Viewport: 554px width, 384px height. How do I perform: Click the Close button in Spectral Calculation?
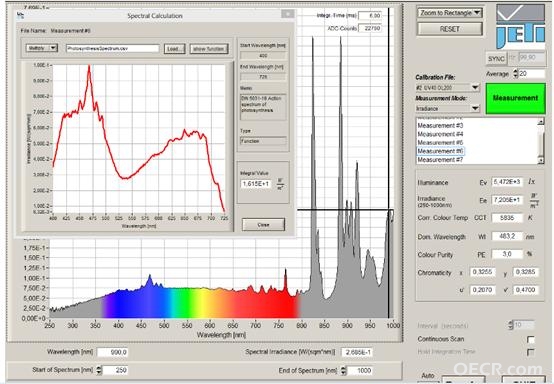263,225
